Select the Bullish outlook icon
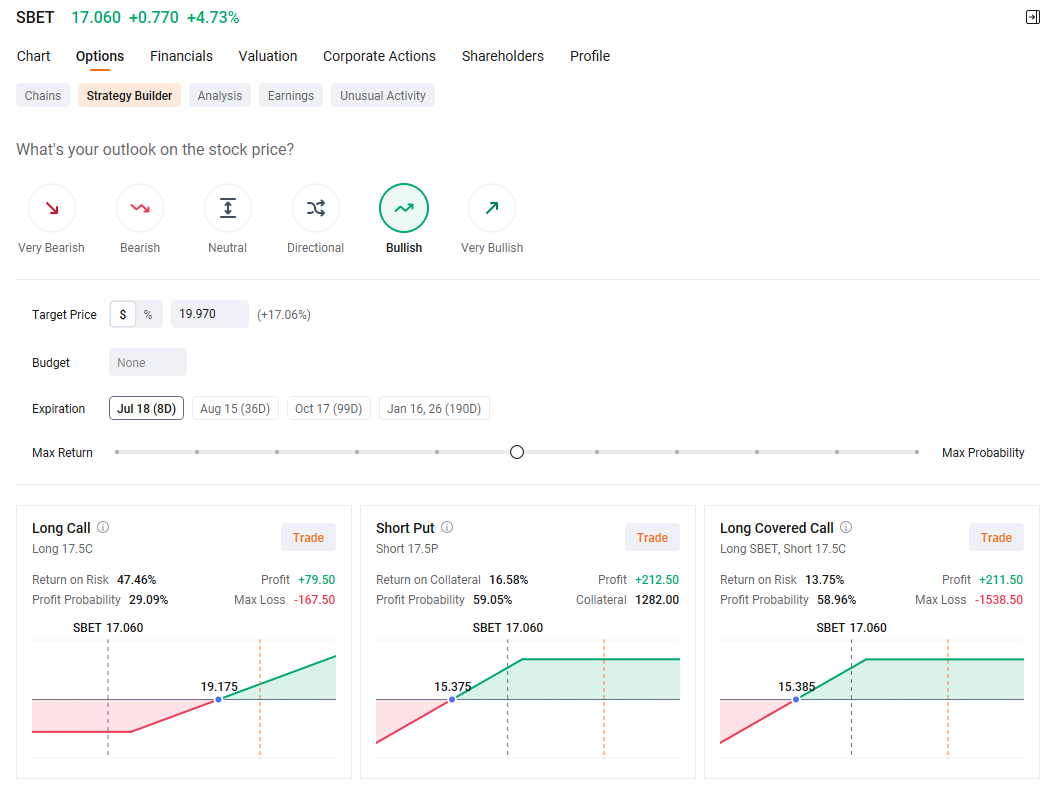The width and height of the screenshot is (1046, 787). 404,208
